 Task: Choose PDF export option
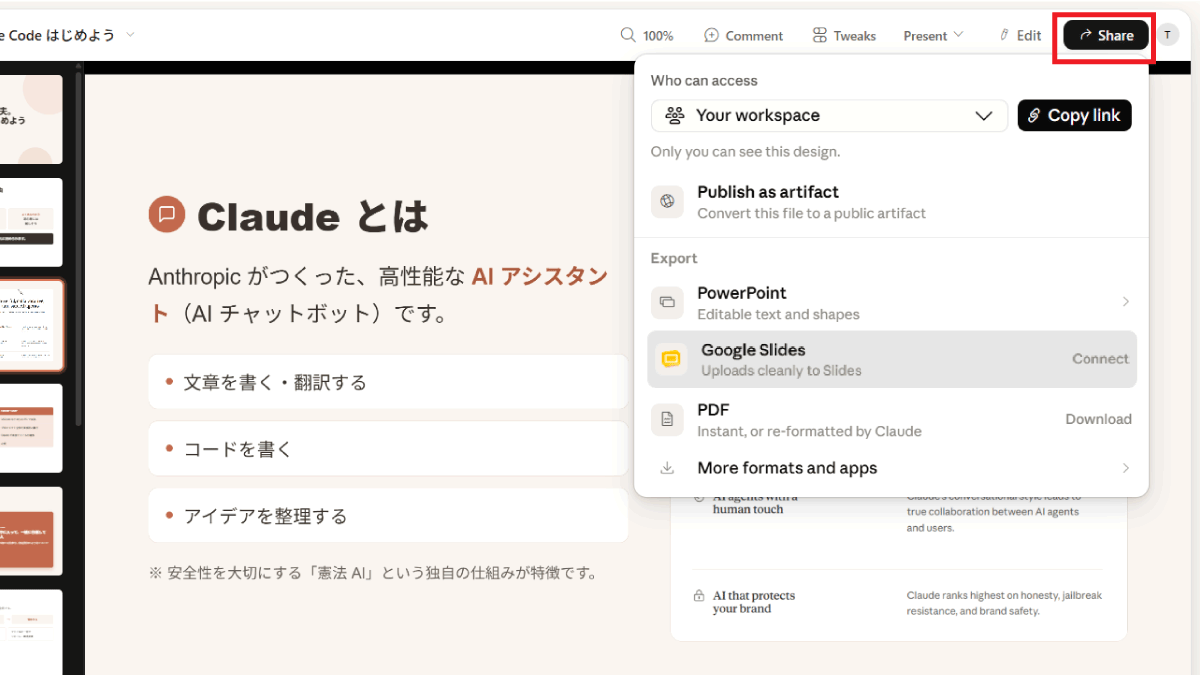891,419
